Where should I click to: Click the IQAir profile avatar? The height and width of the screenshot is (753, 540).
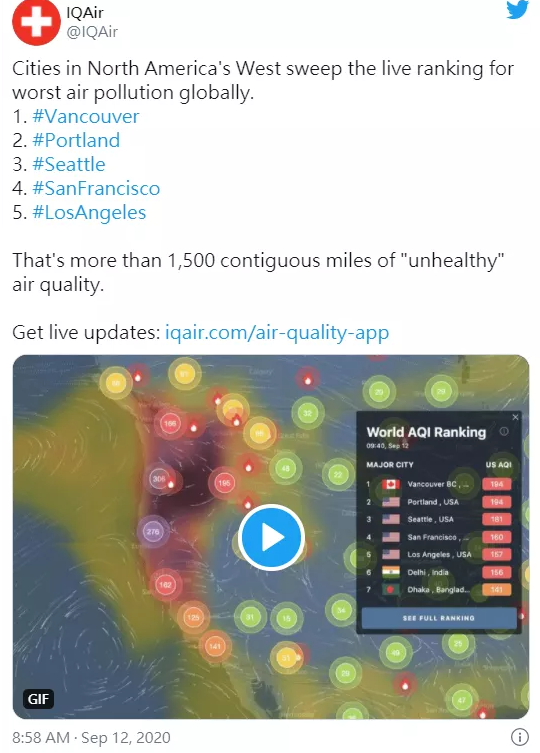[x=36, y=22]
